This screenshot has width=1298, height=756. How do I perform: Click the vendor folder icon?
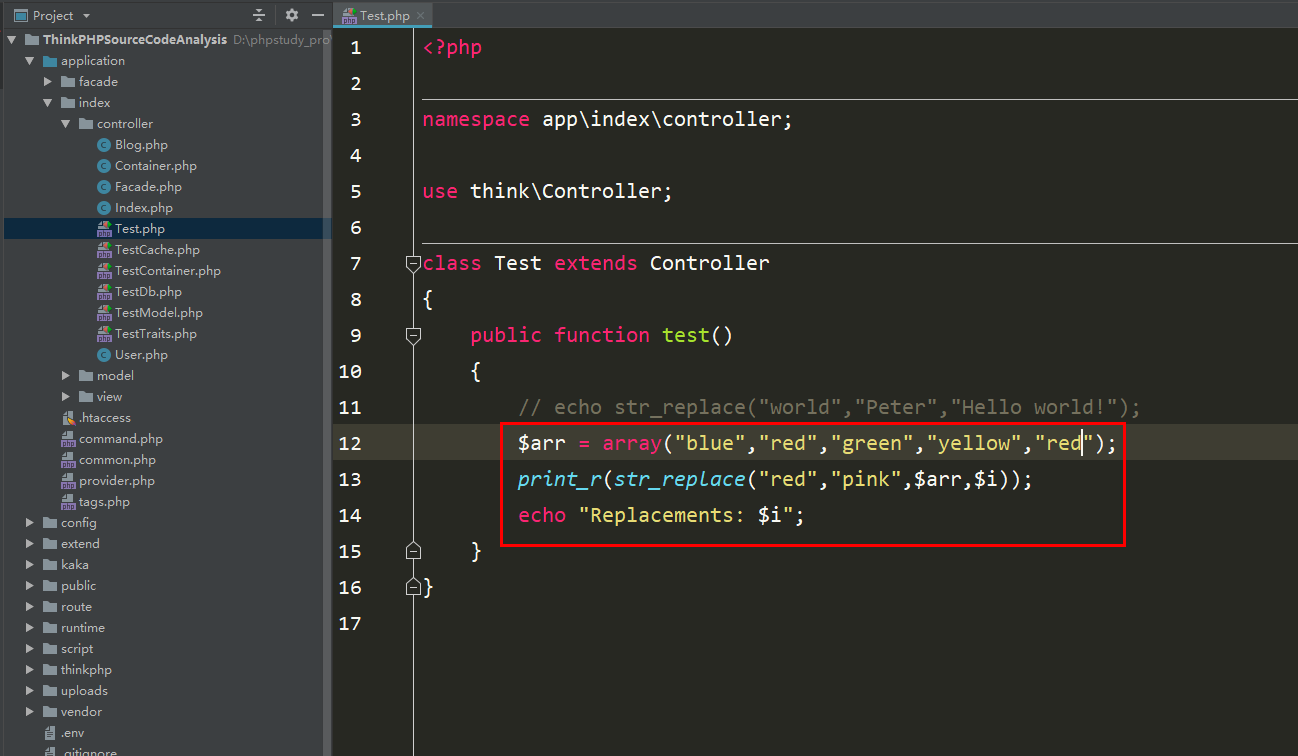(x=50, y=712)
